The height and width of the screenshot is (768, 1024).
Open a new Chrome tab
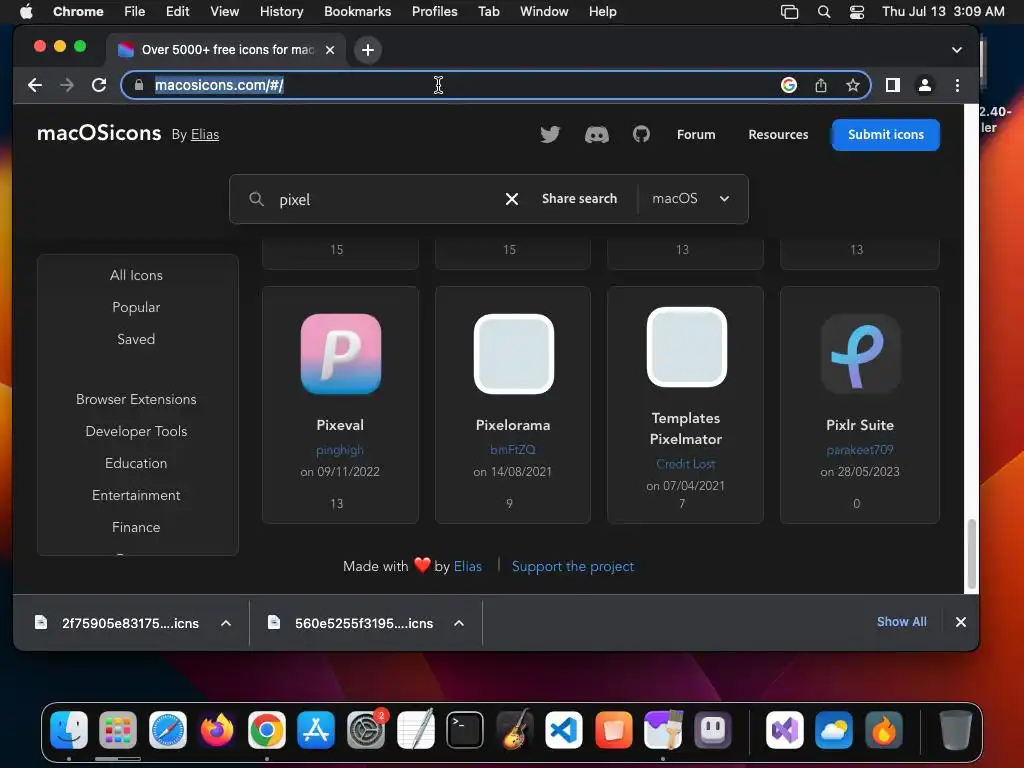click(x=368, y=50)
